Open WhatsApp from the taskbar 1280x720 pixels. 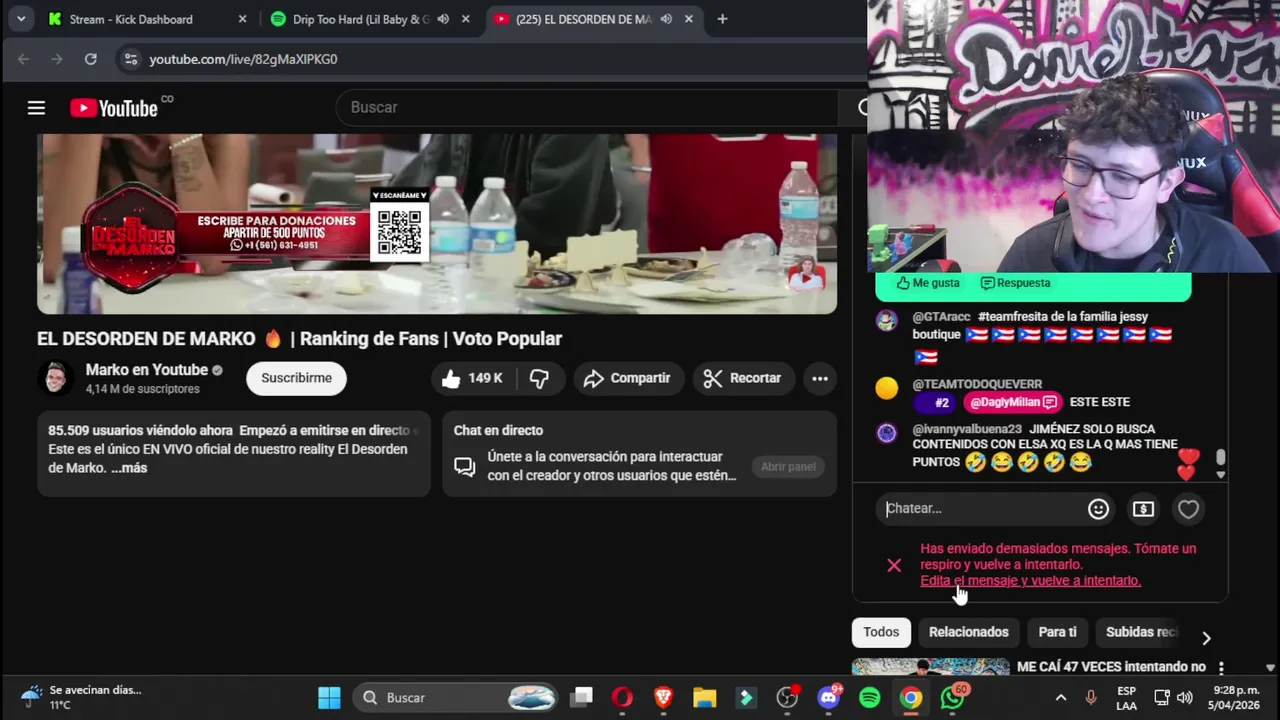coord(952,698)
